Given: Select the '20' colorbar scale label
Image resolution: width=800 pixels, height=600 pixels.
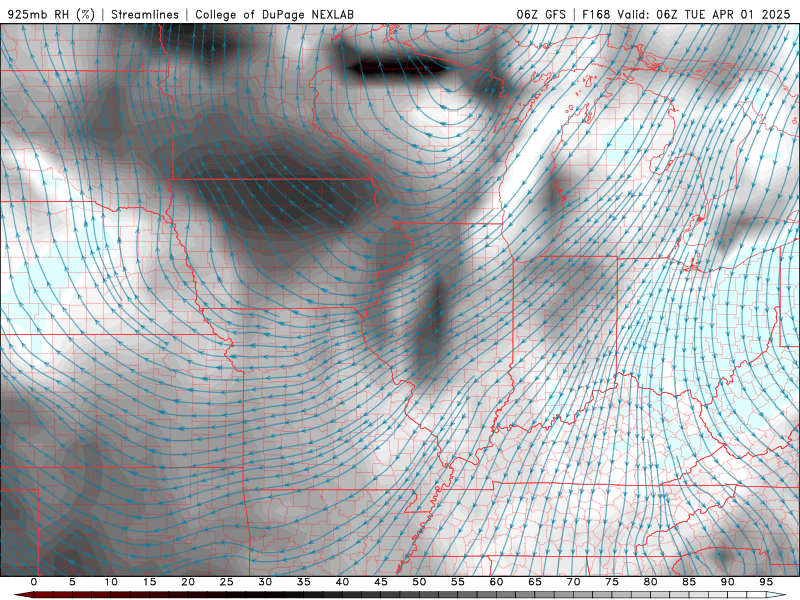Looking at the screenshot, I should [x=188, y=582].
